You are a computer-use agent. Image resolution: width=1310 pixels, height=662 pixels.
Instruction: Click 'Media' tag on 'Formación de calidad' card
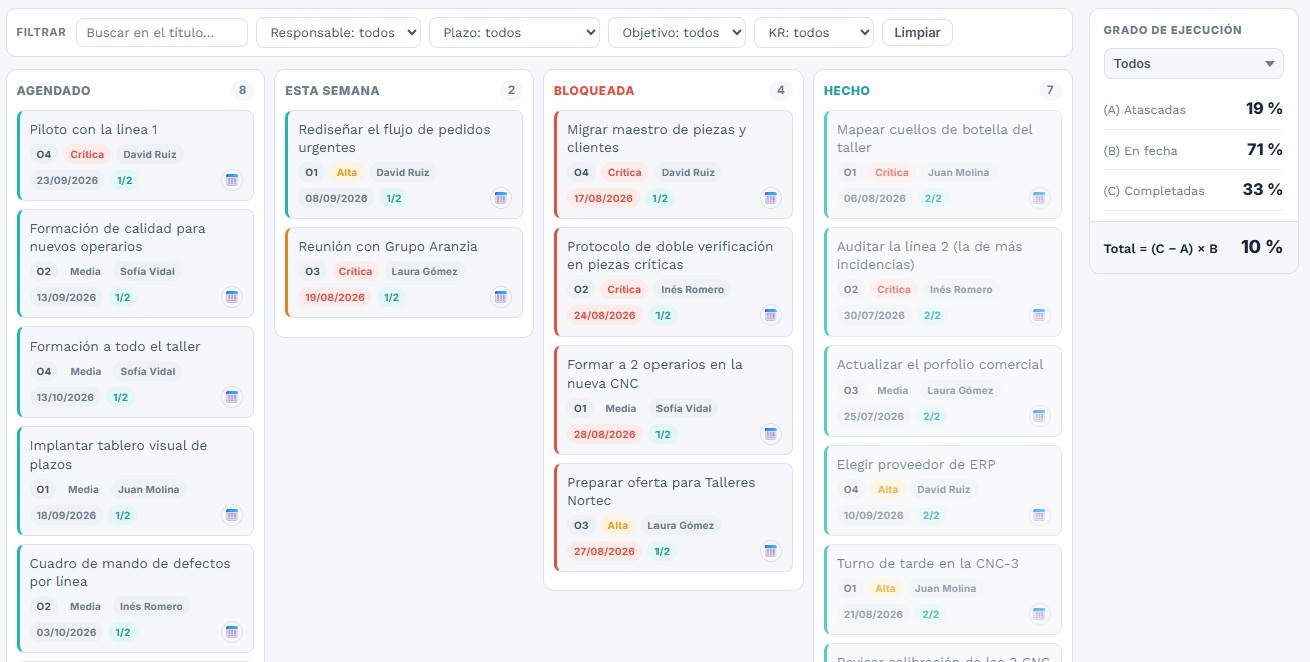click(x=85, y=271)
